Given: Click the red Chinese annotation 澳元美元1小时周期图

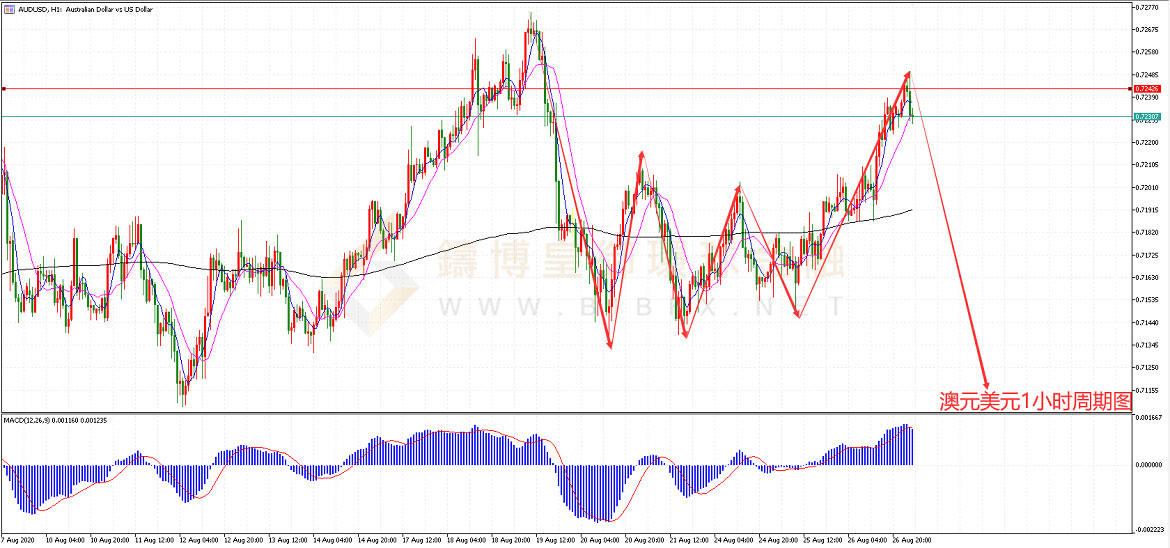Looking at the screenshot, I should coord(1035,401).
